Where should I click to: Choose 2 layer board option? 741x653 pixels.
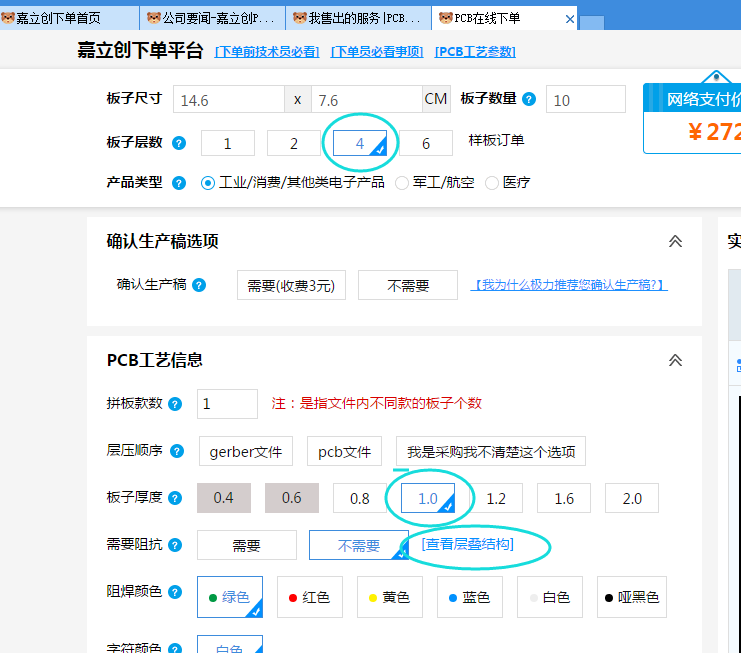point(294,143)
